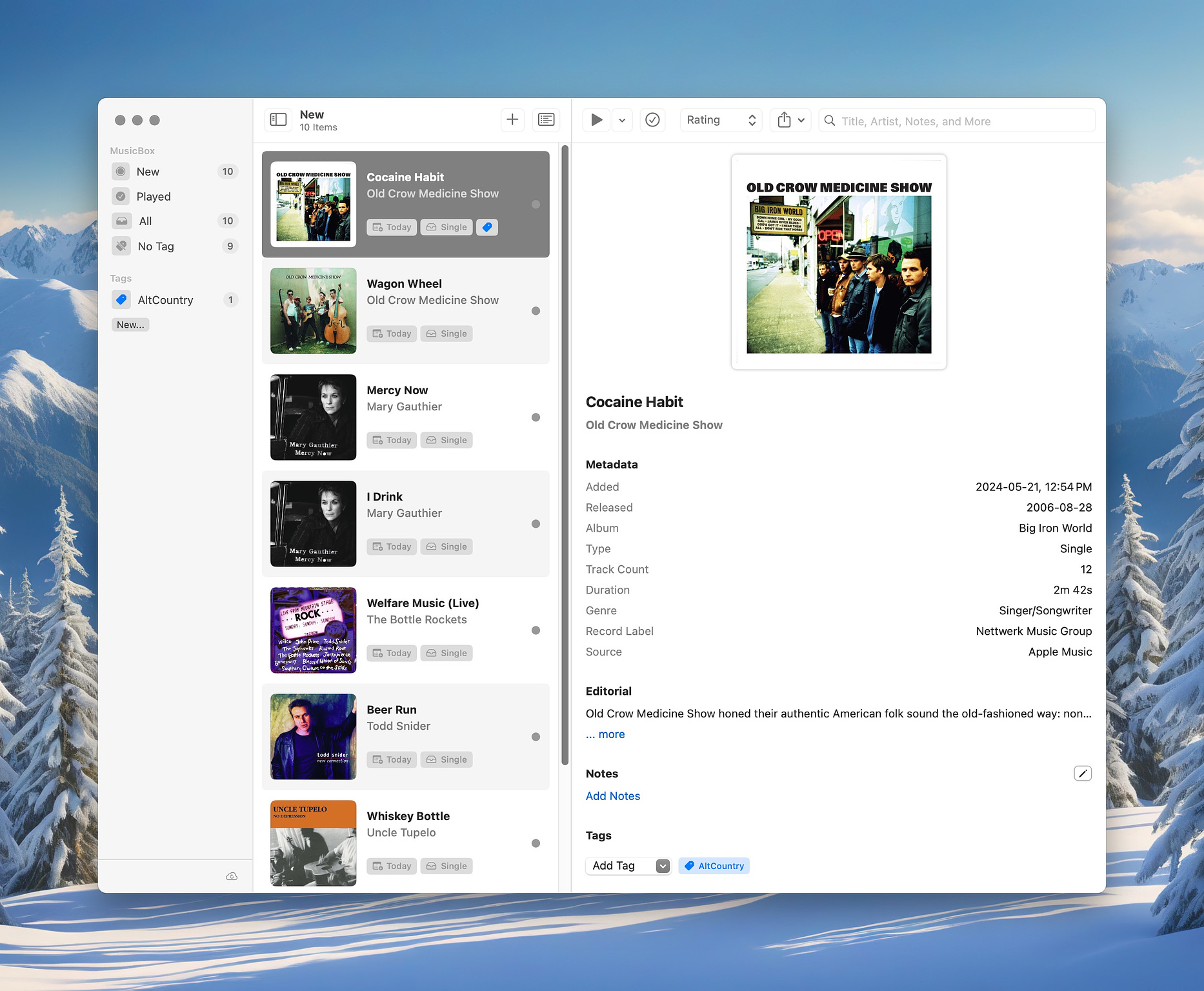Screen dimensions: 1204x991
Task: Open the Rating popup menu
Action: (721, 120)
